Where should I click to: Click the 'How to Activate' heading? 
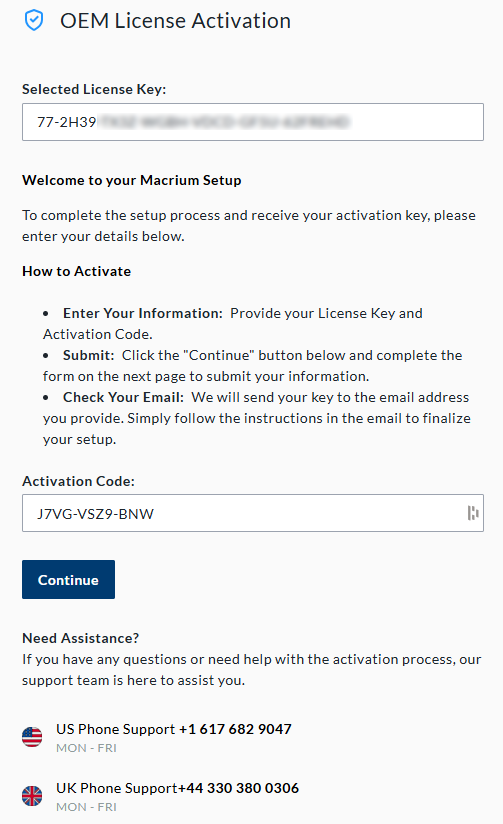pos(77,271)
